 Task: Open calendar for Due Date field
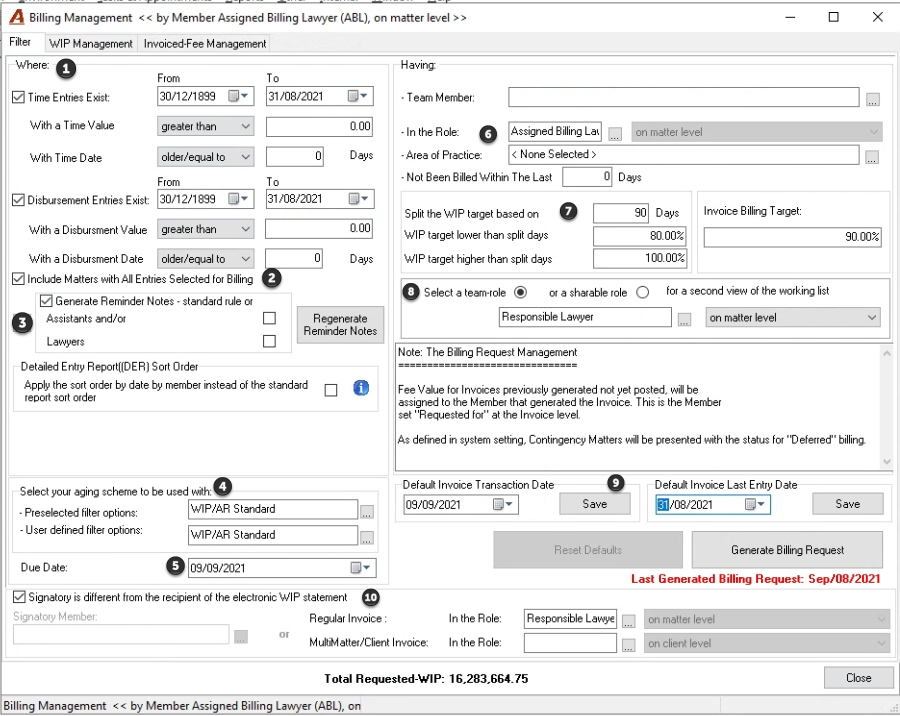coord(362,568)
